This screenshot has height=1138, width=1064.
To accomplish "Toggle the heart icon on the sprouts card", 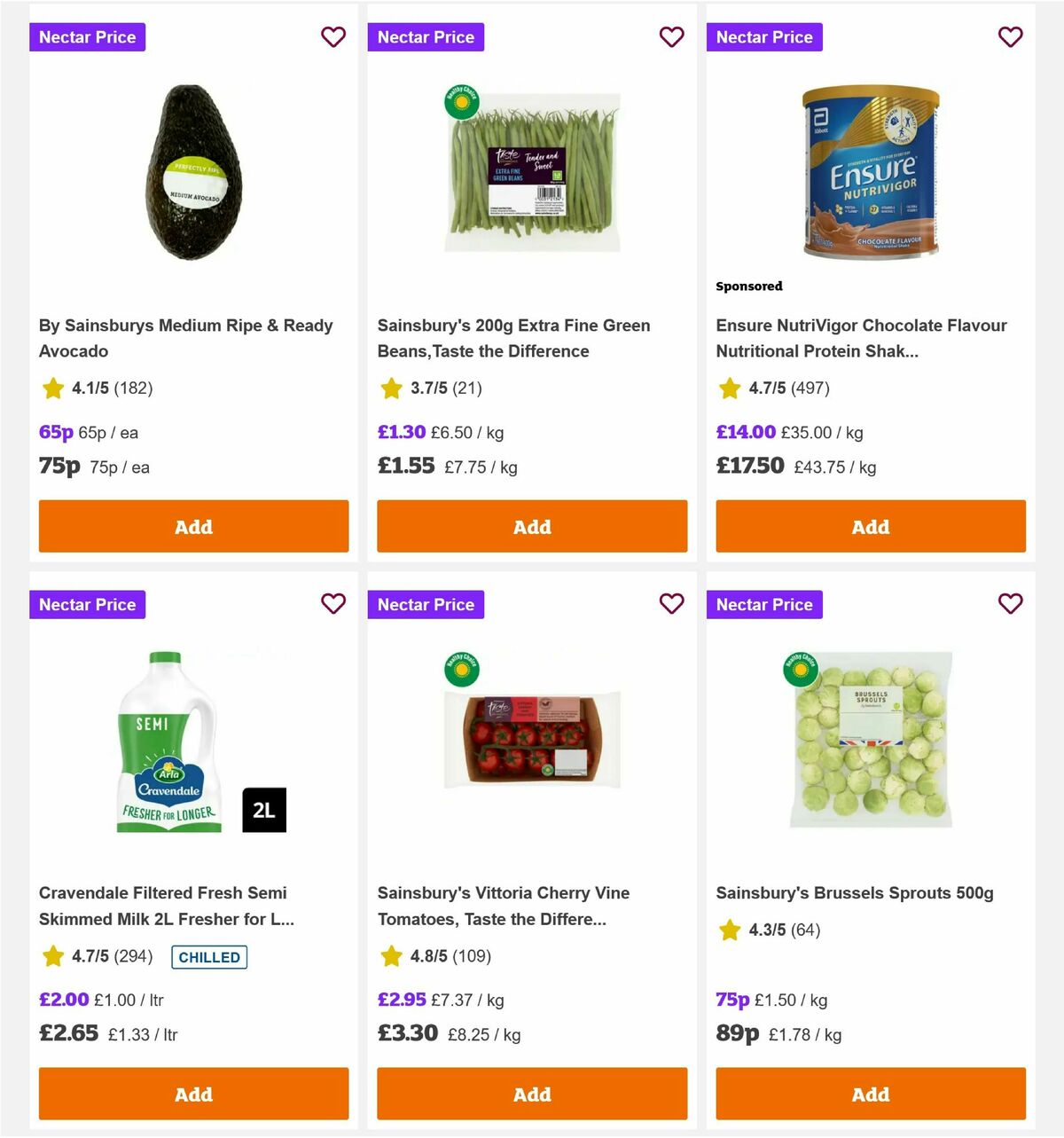I will coord(1010,604).
